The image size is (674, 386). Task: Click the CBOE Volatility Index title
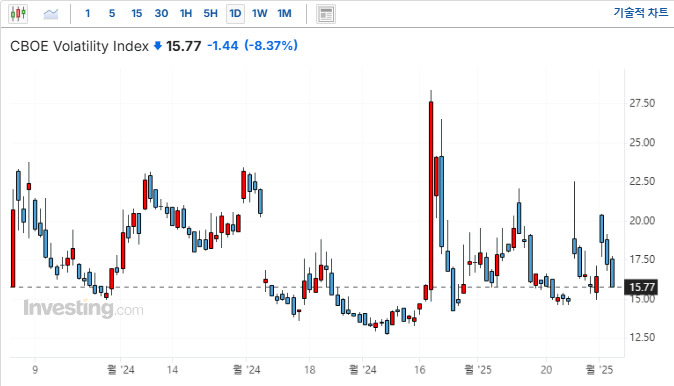pos(79,46)
